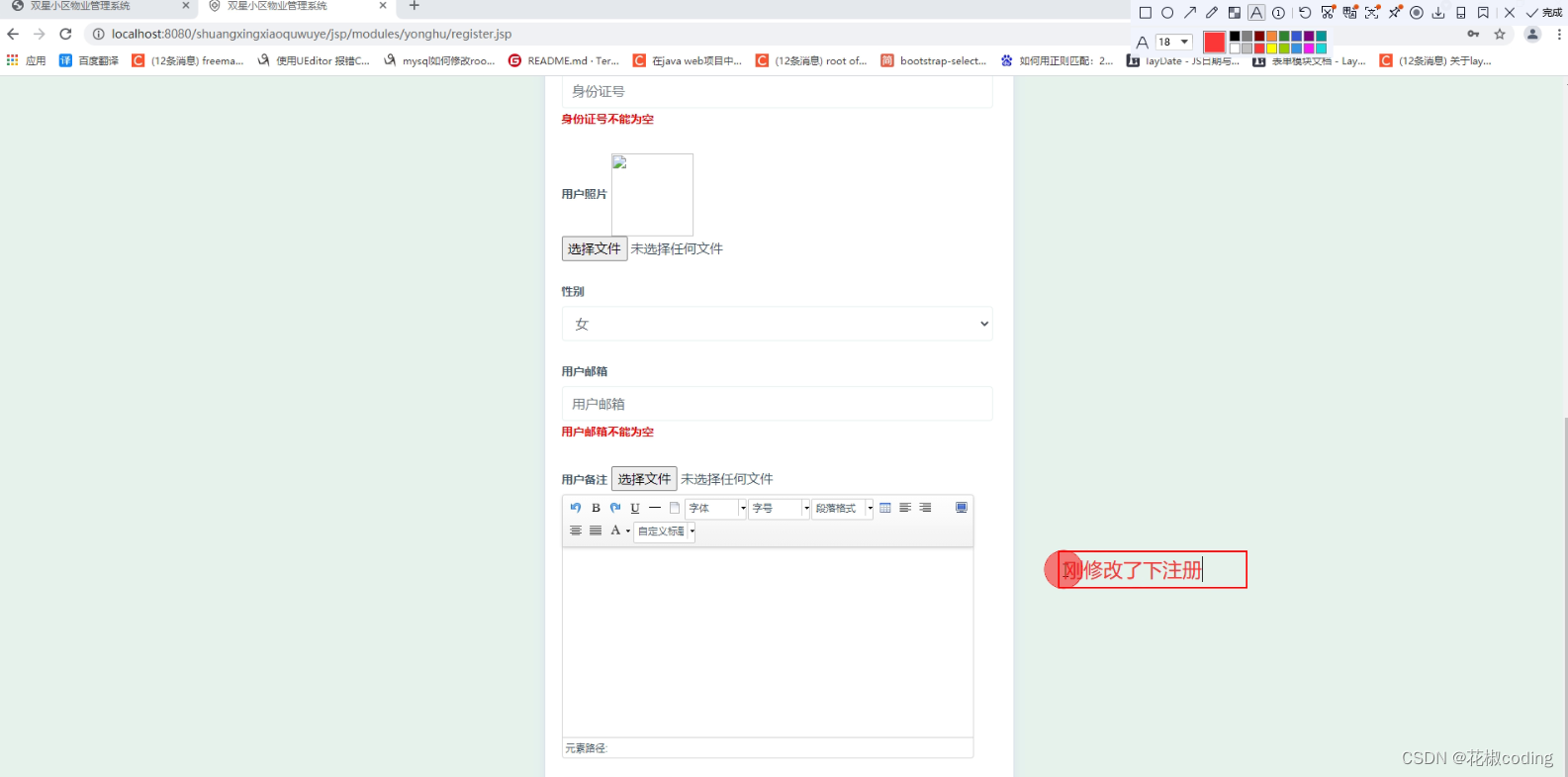The height and width of the screenshot is (777, 1568).
Task: Click 完成 to finish screenshot
Action: pos(1543,13)
